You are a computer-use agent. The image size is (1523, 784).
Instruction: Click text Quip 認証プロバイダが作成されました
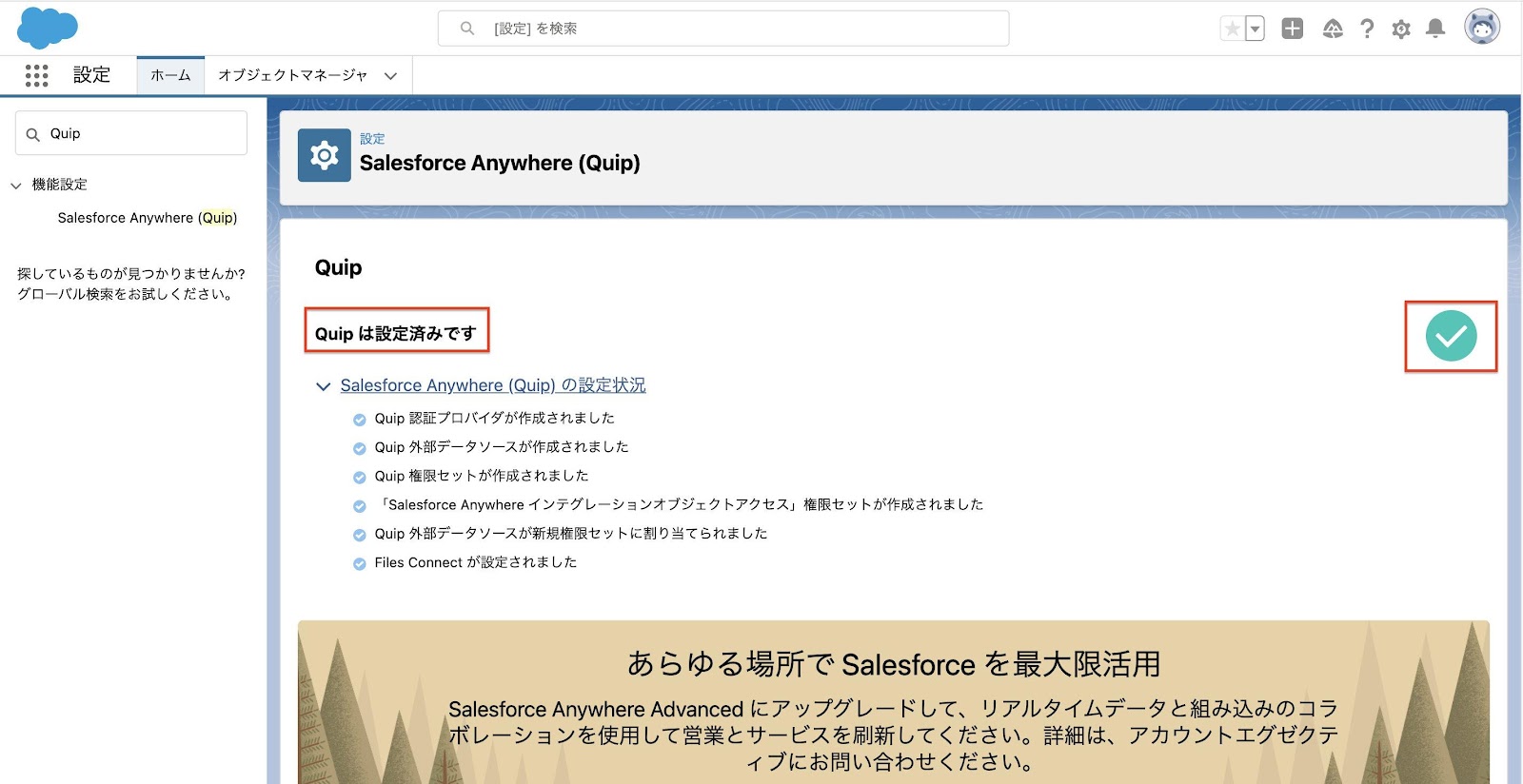tap(495, 418)
